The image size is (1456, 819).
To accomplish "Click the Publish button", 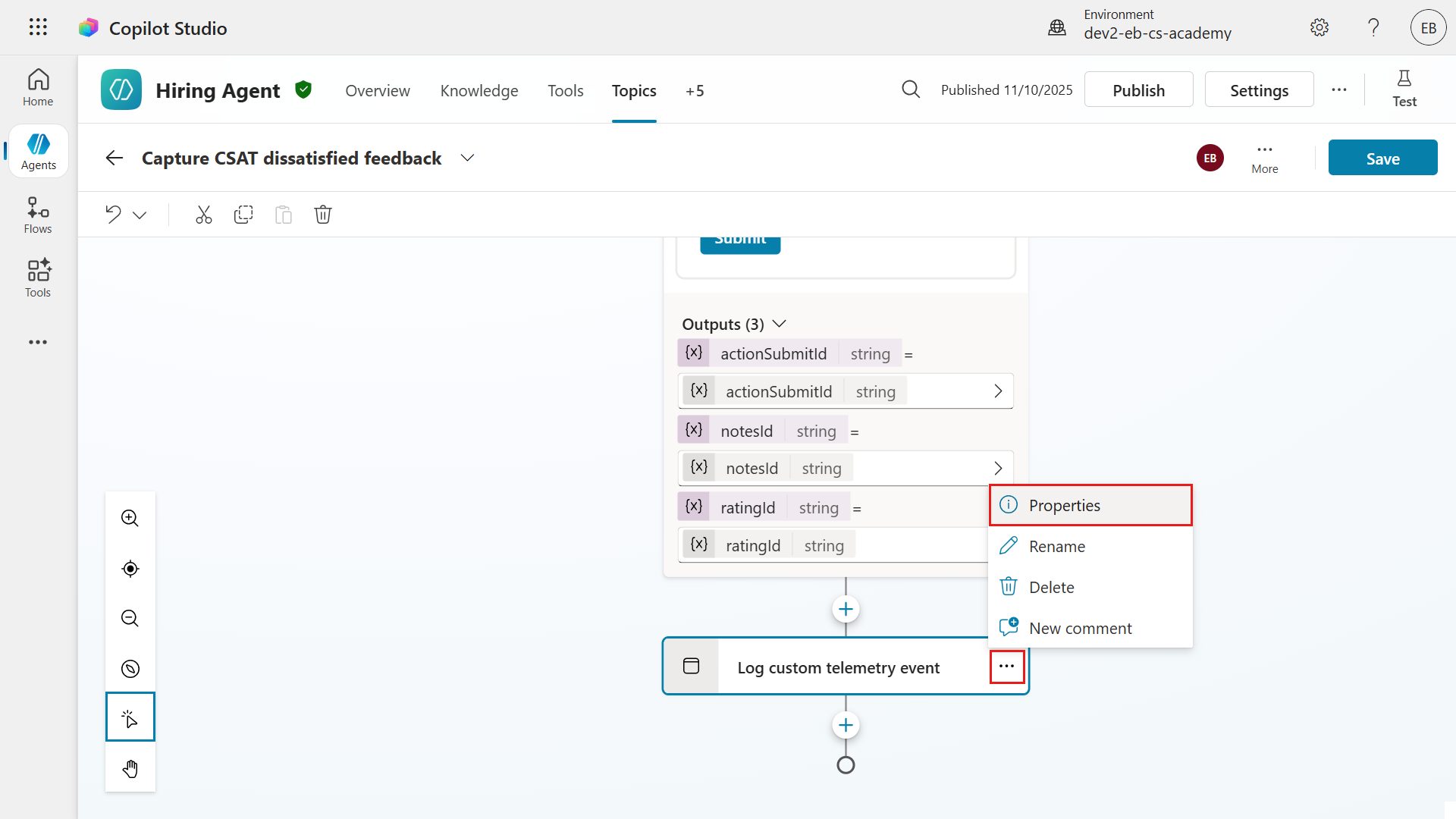I will [x=1138, y=90].
